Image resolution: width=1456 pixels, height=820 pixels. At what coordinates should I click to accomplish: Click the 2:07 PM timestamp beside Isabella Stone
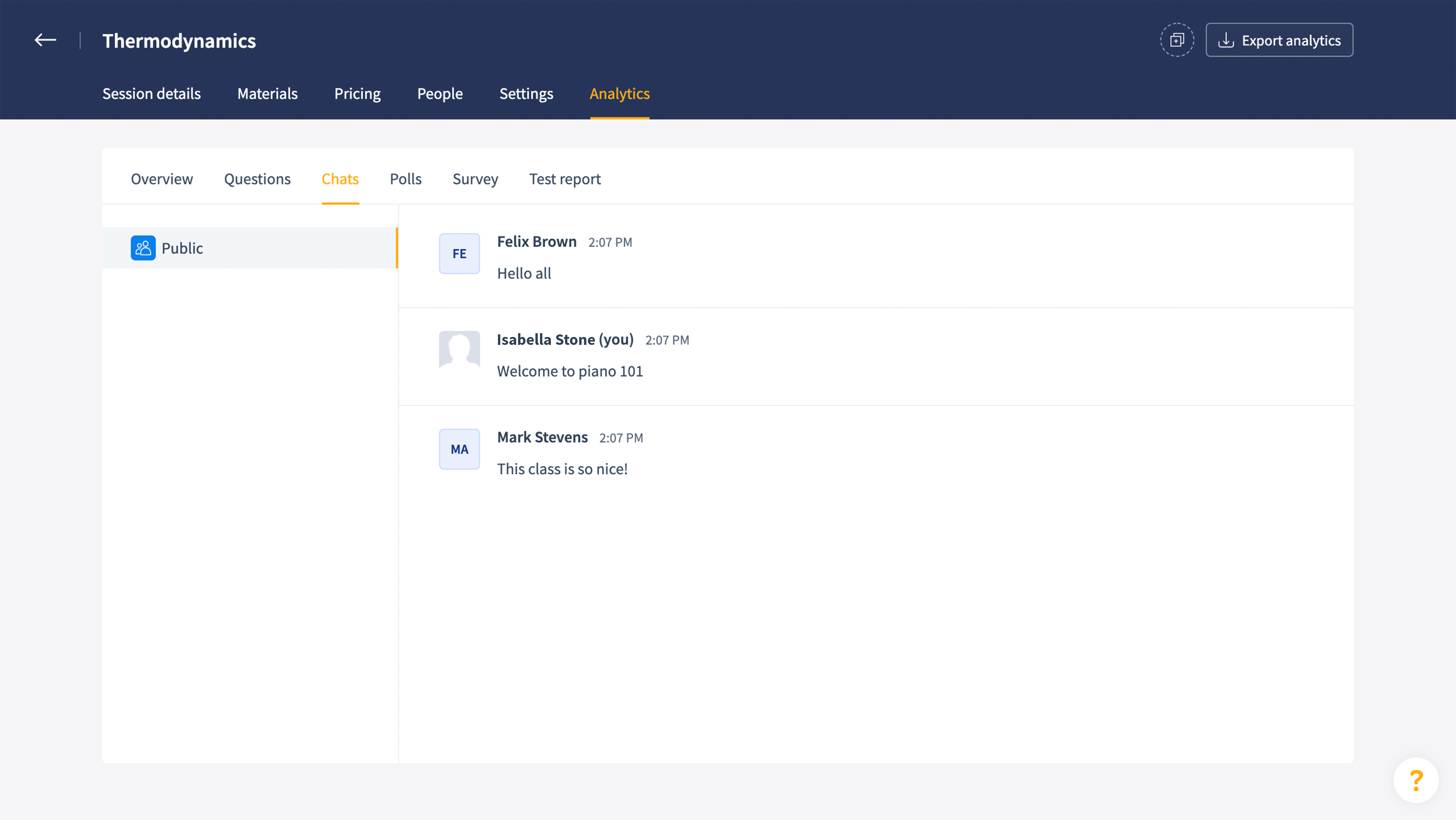point(667,340)
